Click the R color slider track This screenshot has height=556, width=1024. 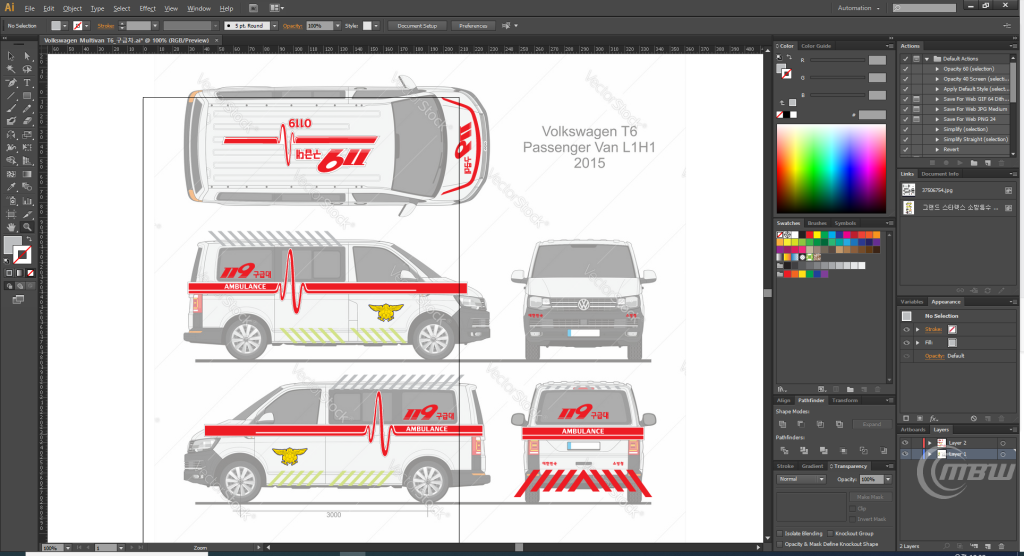(x=837, y=60)
